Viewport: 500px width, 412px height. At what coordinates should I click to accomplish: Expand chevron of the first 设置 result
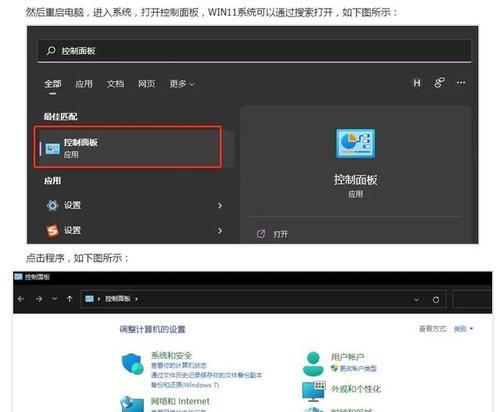click(x=220, y=205)
